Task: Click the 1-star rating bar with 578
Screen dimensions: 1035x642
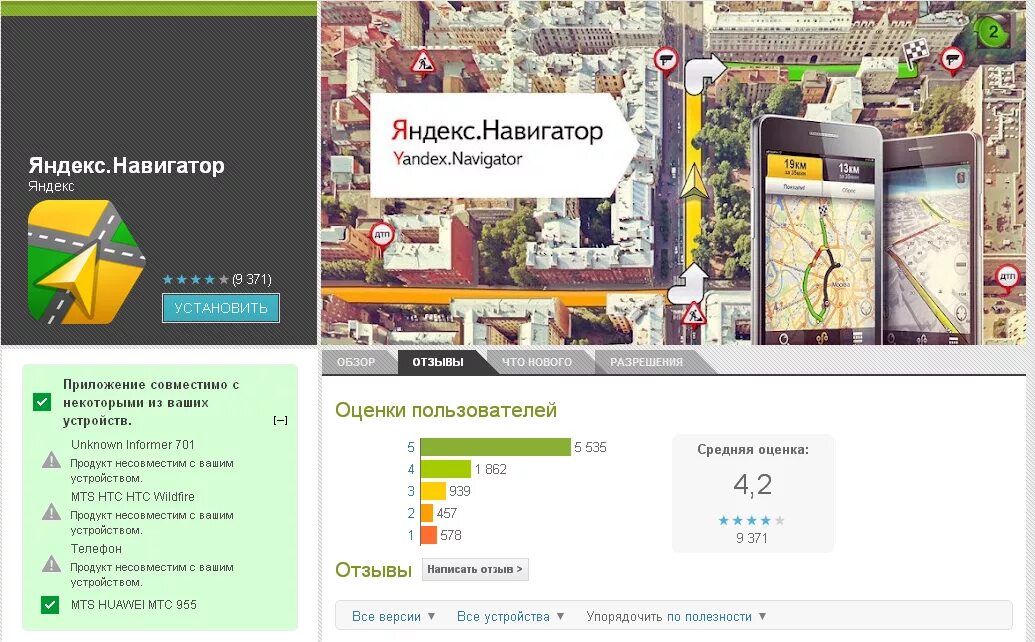Action: [428, 535]
